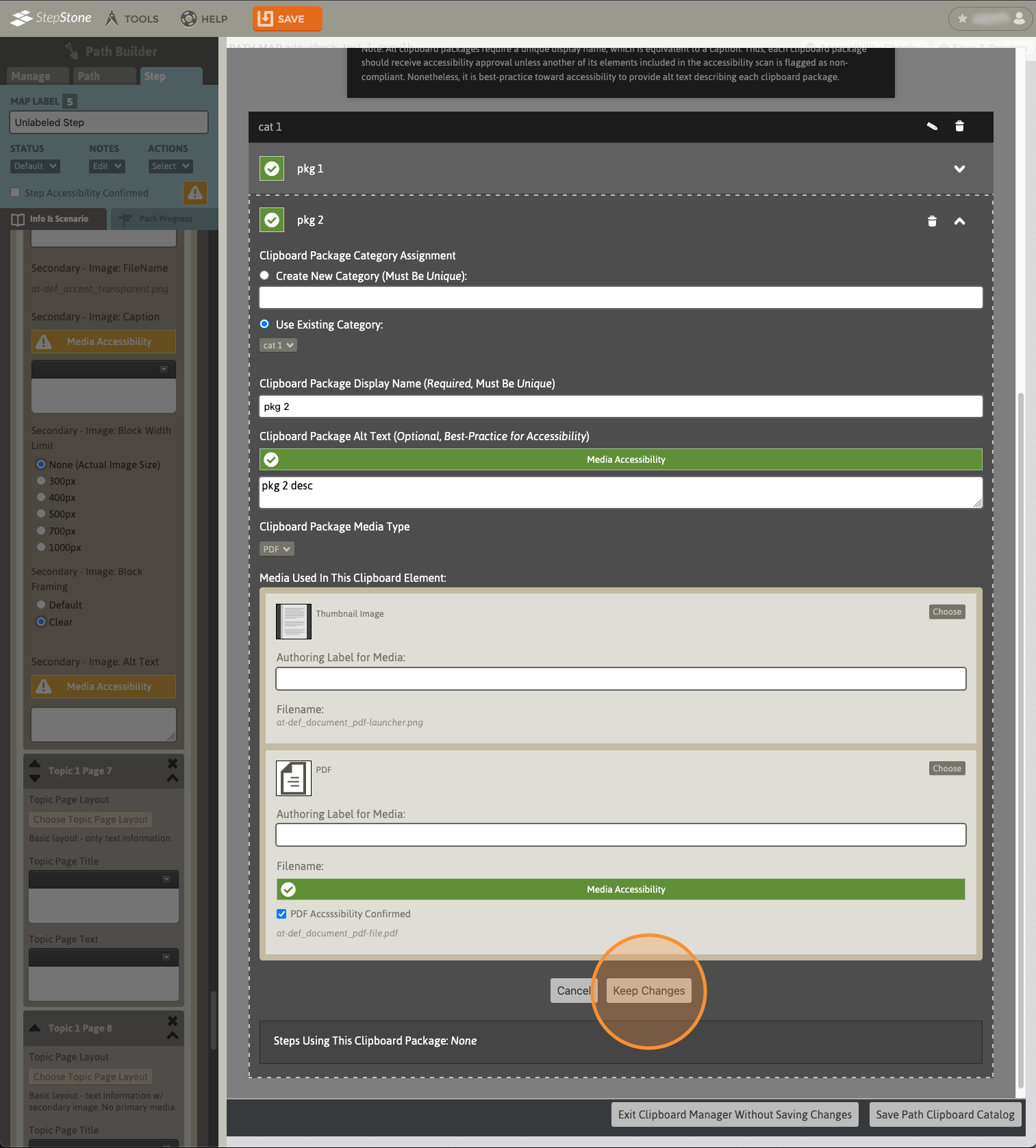The height and width of the screenshot is (1148, 1036).
Task: Enable Step Accessibility Confirmed checkbox
Action: point(16,193)
